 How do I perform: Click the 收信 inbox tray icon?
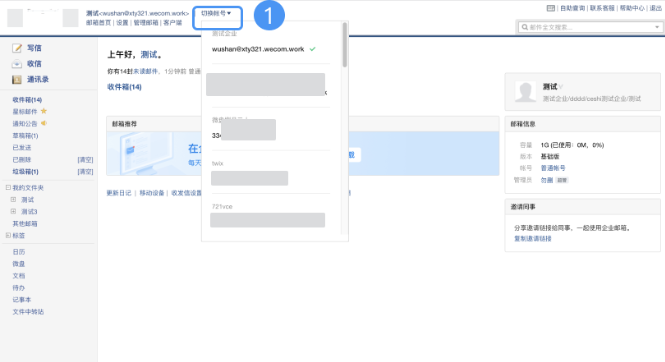click(x=17, y=64)
